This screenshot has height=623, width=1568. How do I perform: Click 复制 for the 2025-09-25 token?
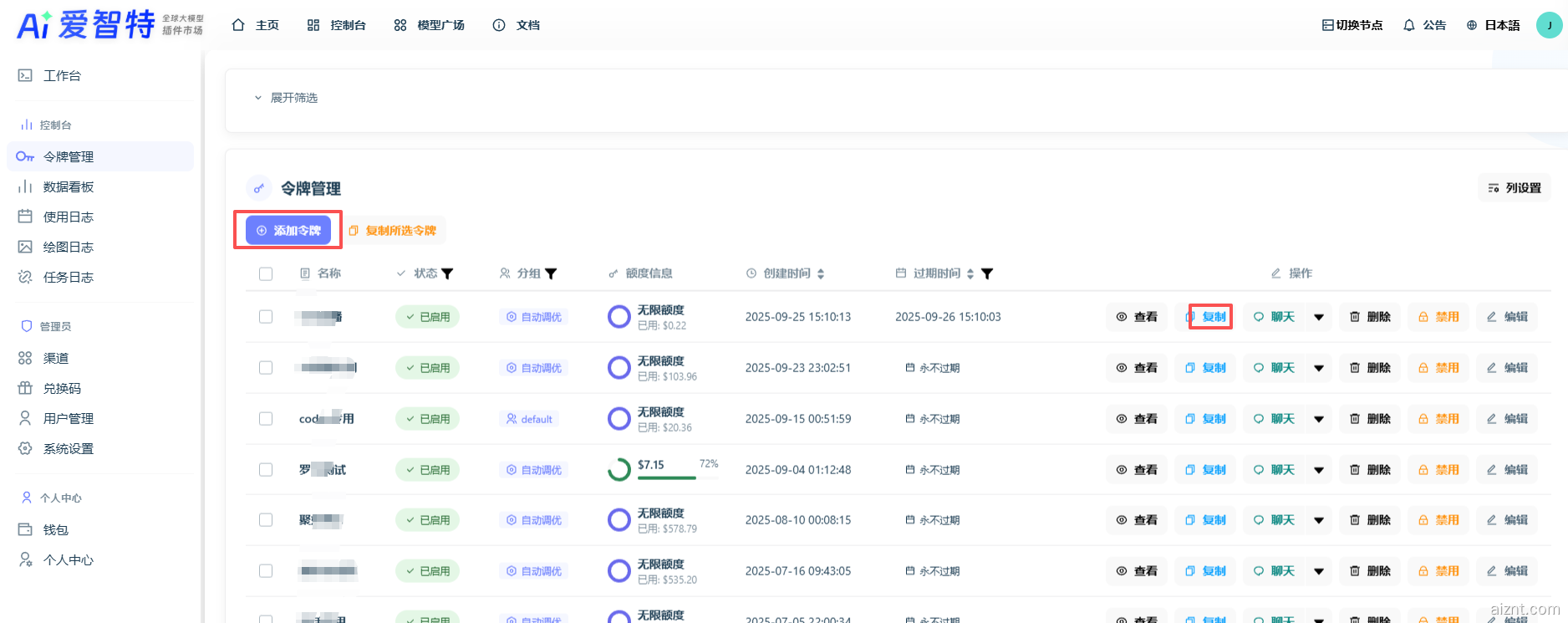[x=1205, y=317]
